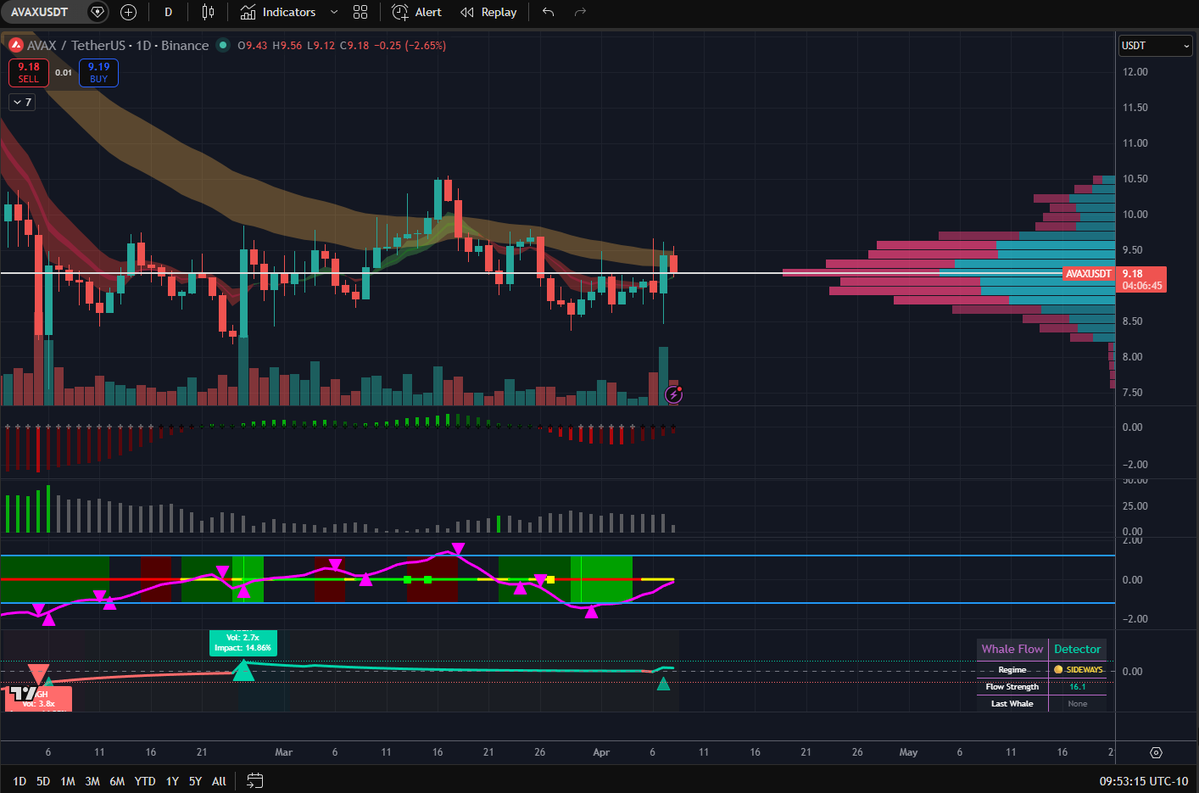Select the 5Y date range

point(195,781)
